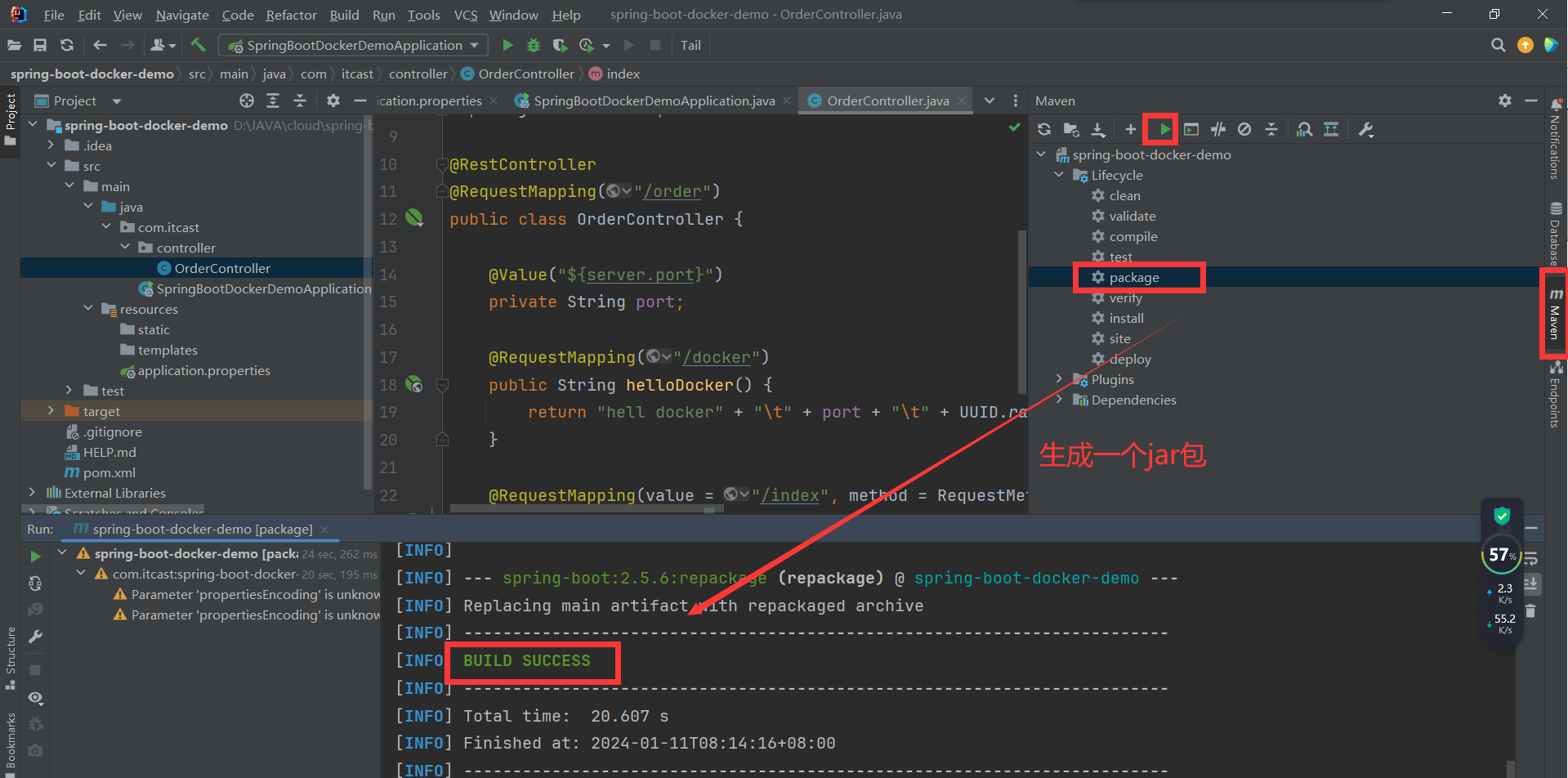The height and width of the screenshot is (778, 1568).
Task: Expand the Maven Dependencies node
Action: pyautogui.click(x=1059, y=400)
